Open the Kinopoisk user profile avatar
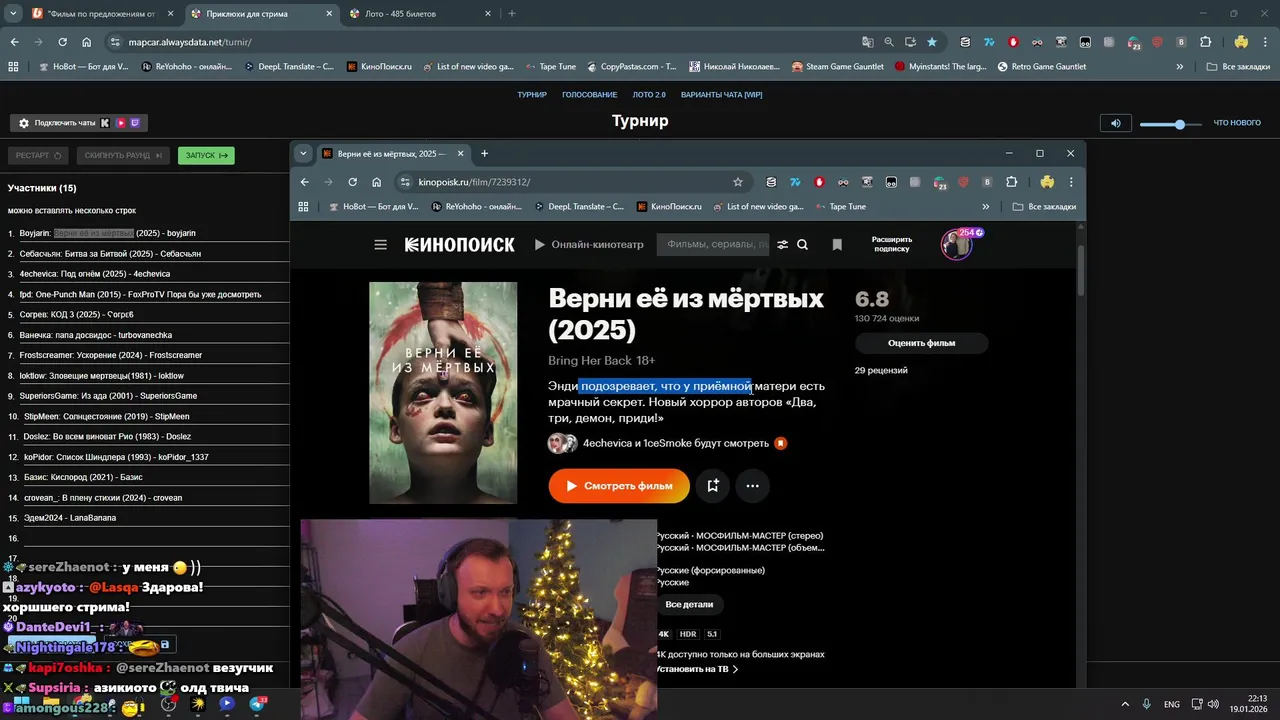 click(x=956, y=245)
